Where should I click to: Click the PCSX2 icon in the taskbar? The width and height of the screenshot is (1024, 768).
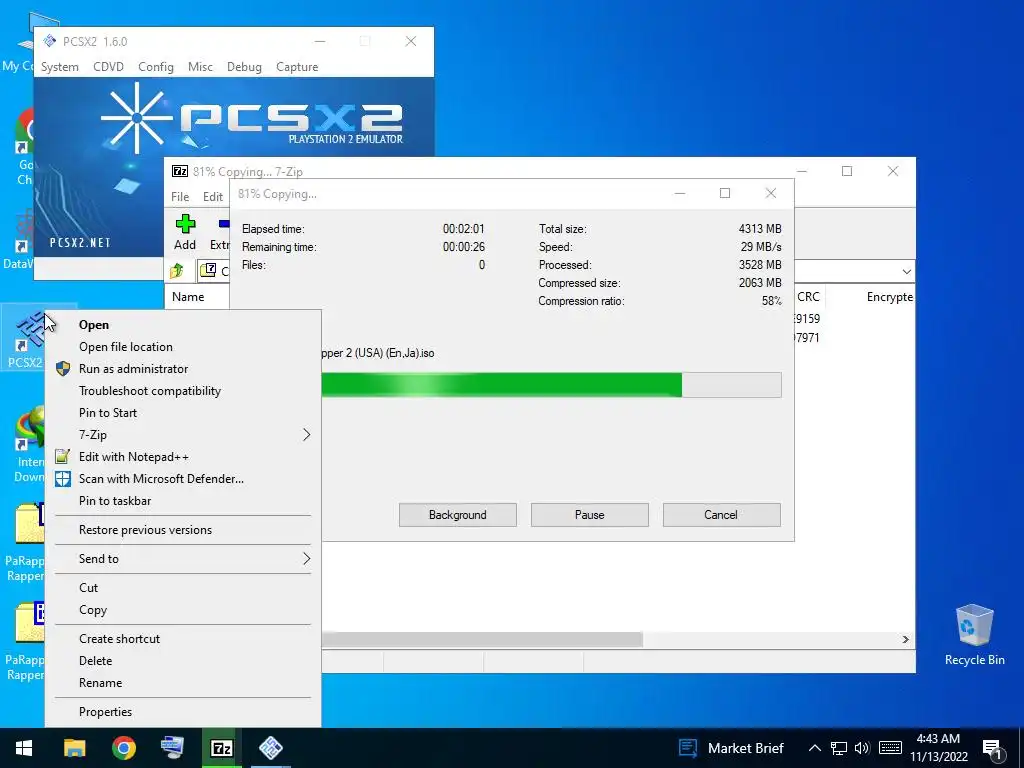click(x=270, y=748)
